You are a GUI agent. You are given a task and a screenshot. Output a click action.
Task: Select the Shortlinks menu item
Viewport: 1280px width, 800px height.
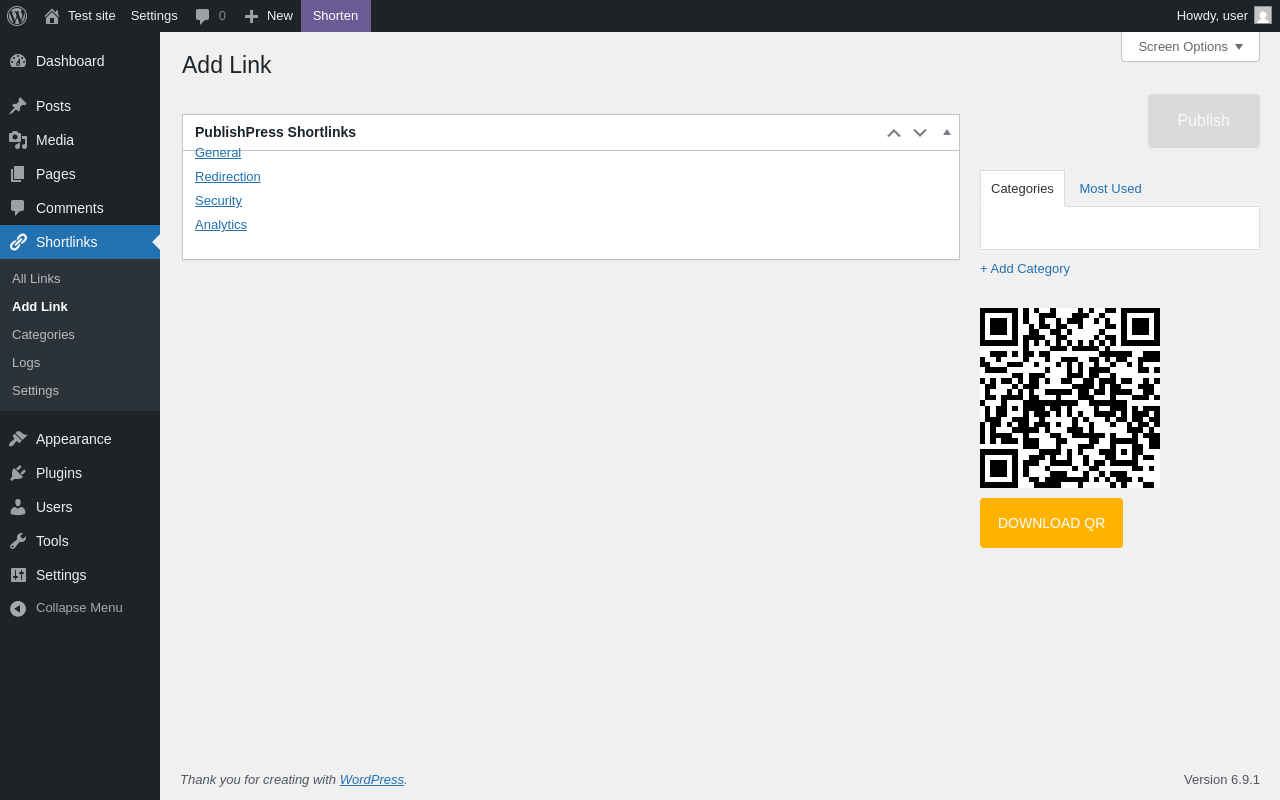pyautogui.click(x=80, y=242)
